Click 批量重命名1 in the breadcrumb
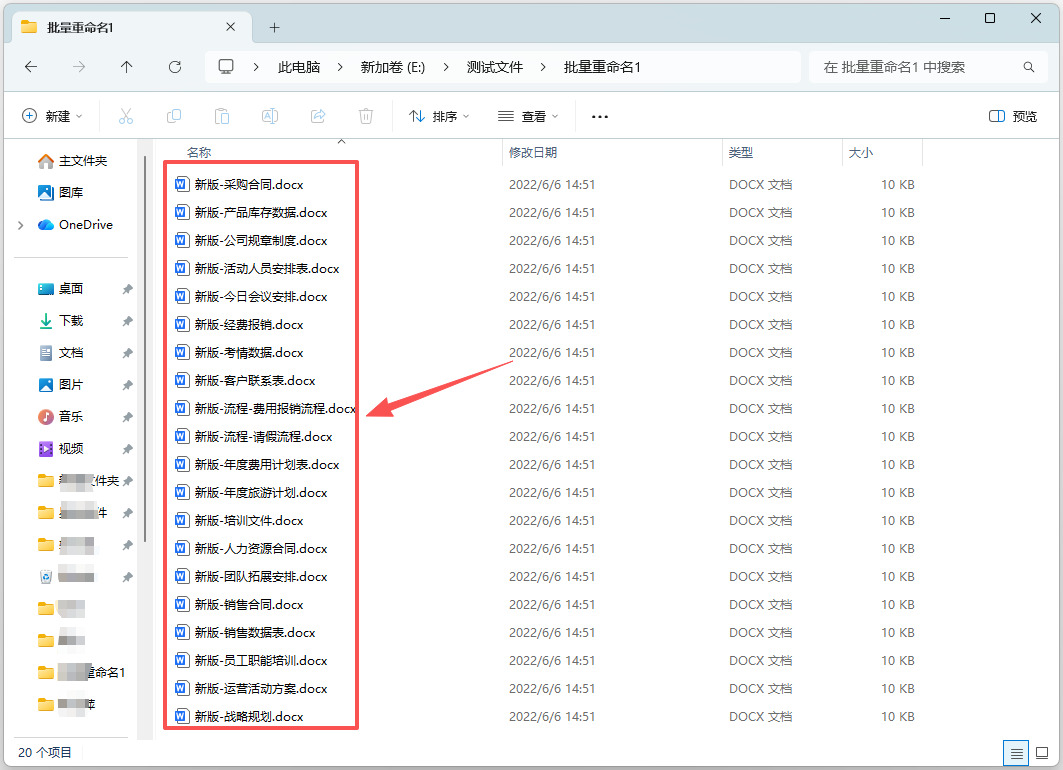The width and height of the screenshot is (1063, 770). 602,67
